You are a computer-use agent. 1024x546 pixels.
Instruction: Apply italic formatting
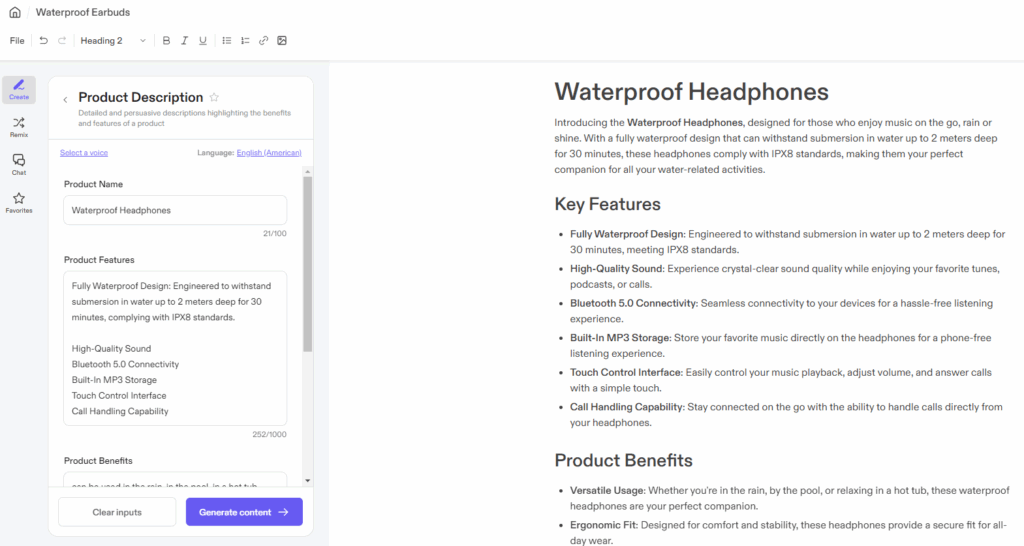pos(185,40)
